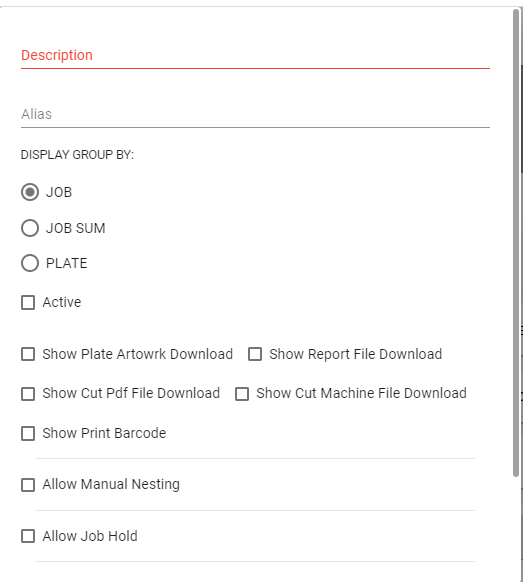Check the Show Report File Download box
Screen dimensions: 523x582
coord(255,354)
